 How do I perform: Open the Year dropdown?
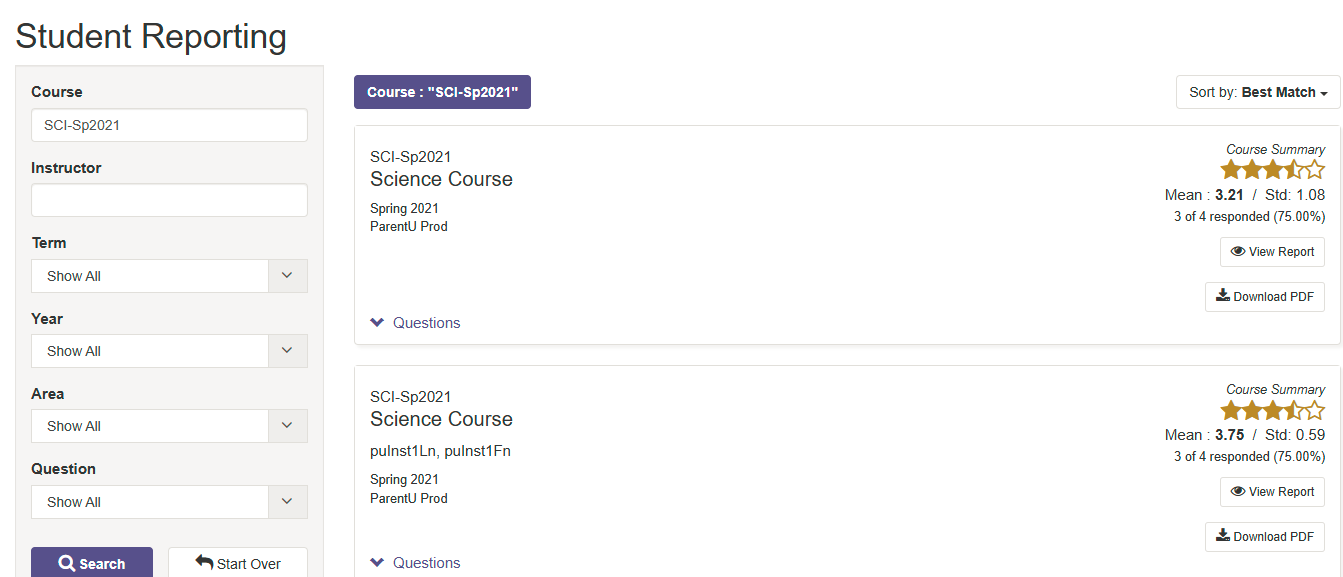[x=169, y=351]
